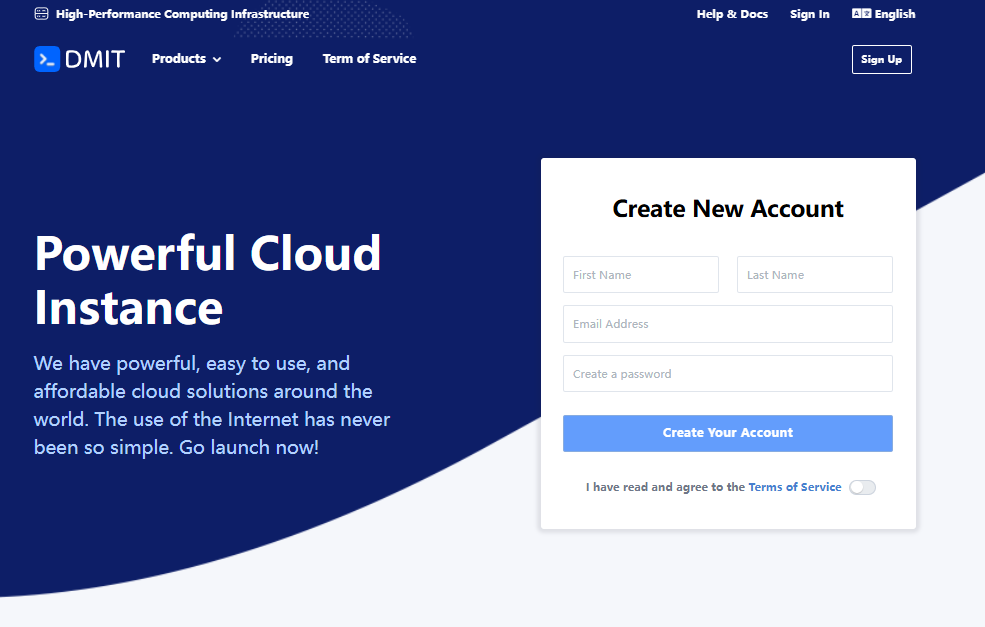Expand the Products chevron arrow
Viewport: 985px width, 627px height.
(217, 60)
